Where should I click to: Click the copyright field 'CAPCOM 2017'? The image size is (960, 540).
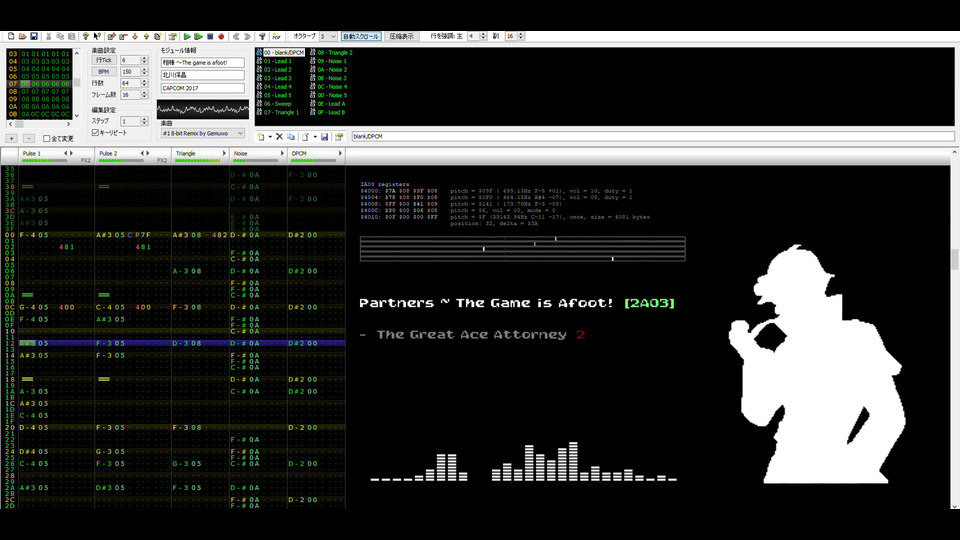coord(203,88)
